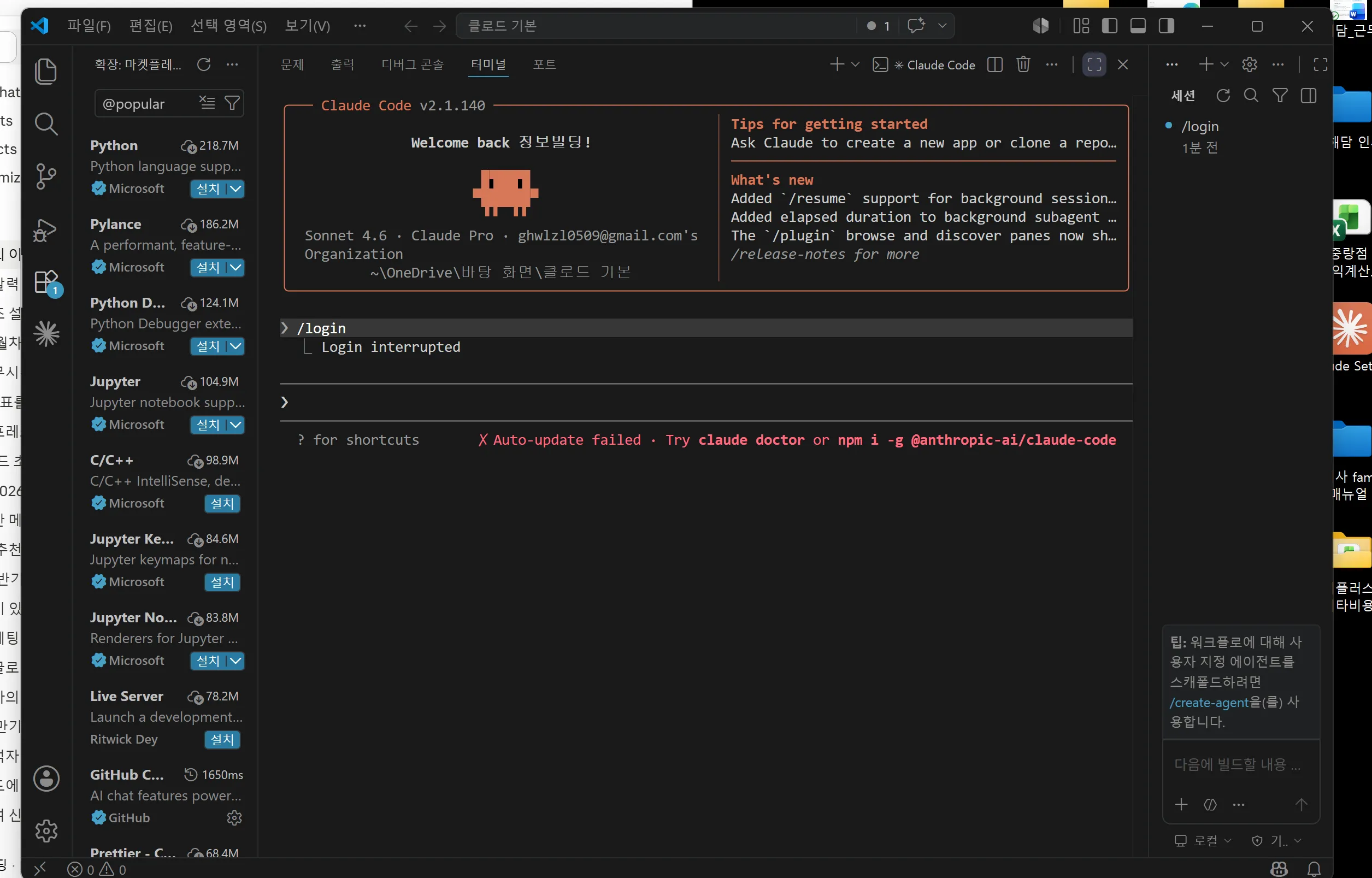Open the Accounts icon in activity bar
1372x878 pixels.
pyautogui.click(x=46, y=778)
